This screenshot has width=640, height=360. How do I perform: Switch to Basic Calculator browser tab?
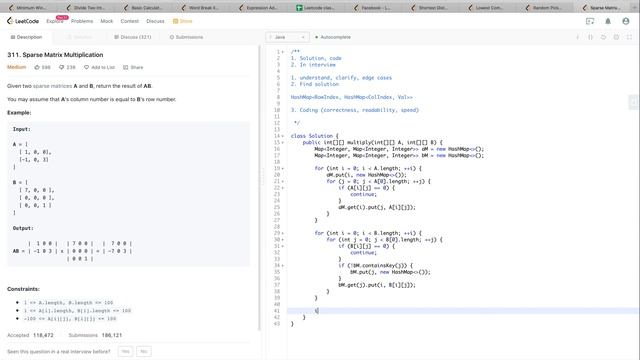(x=144, y=7)
